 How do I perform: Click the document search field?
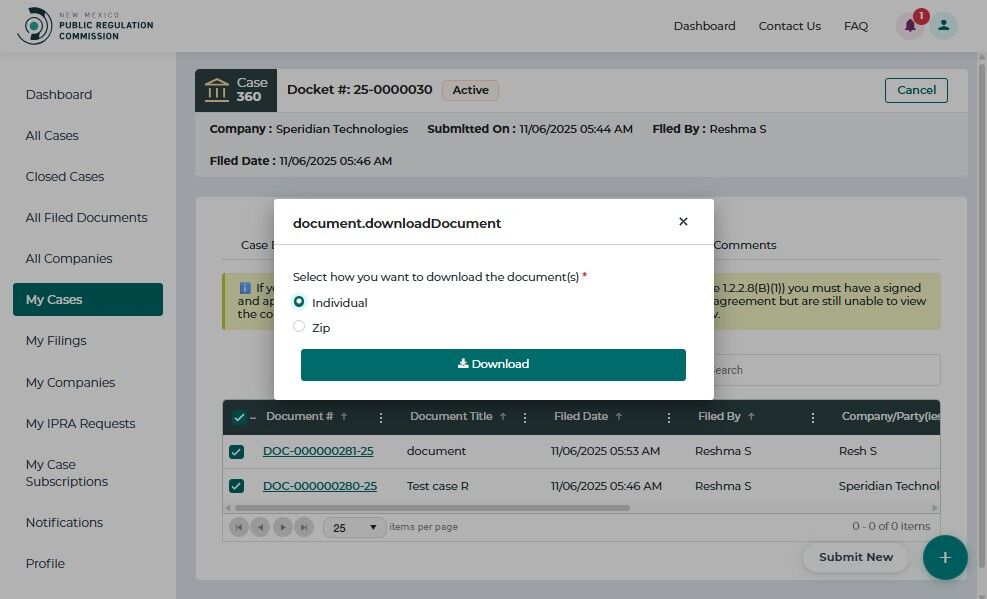coord(825,370)
